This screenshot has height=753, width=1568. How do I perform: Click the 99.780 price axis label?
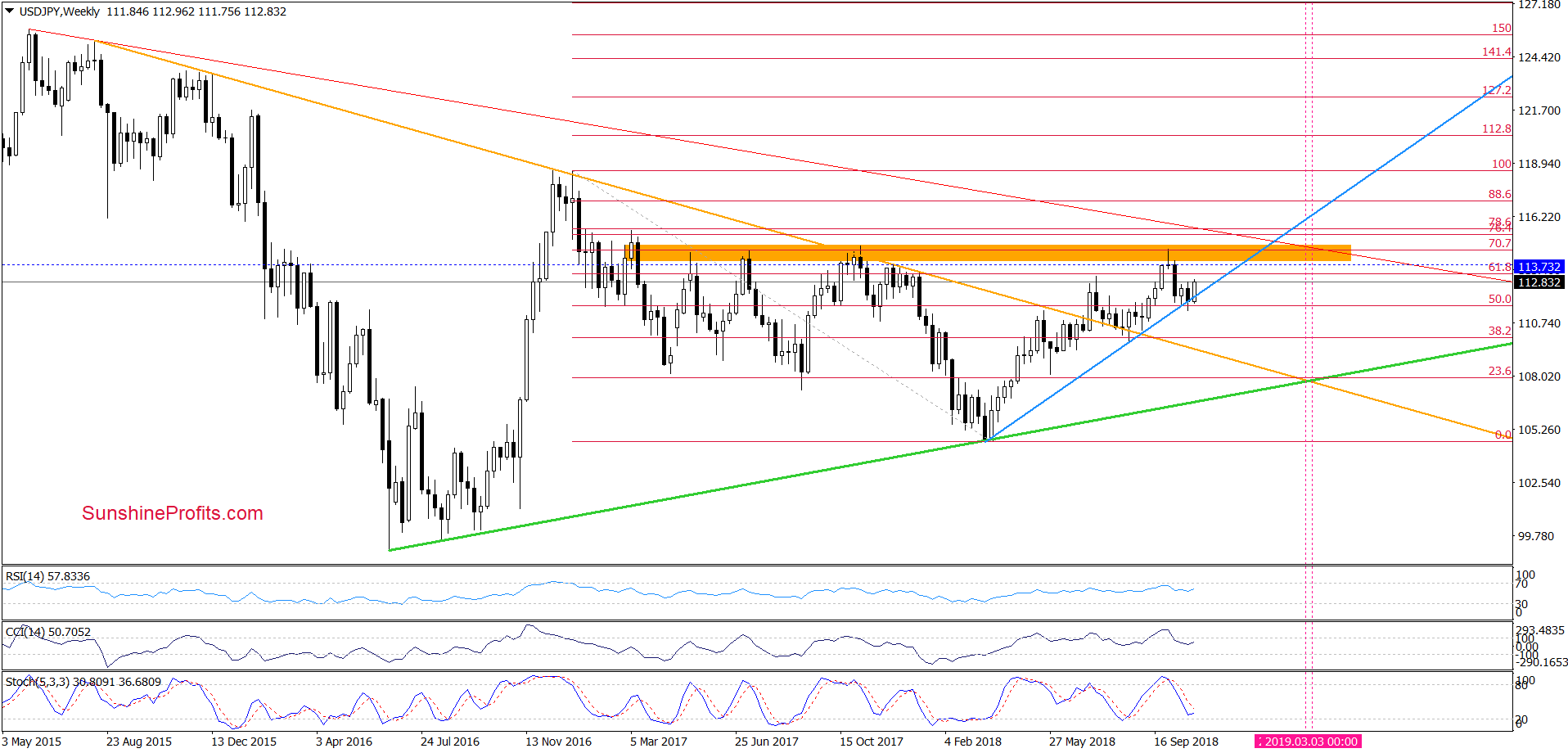point(1536,536)
